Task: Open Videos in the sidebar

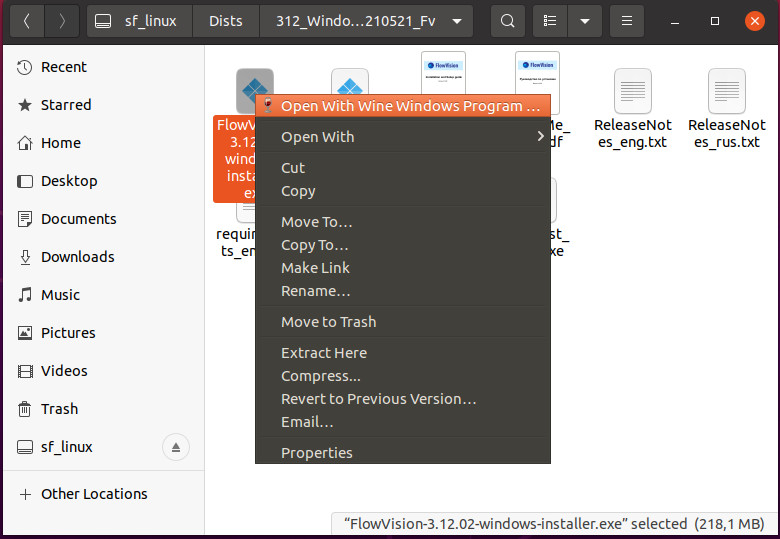Action: (103, 371)
